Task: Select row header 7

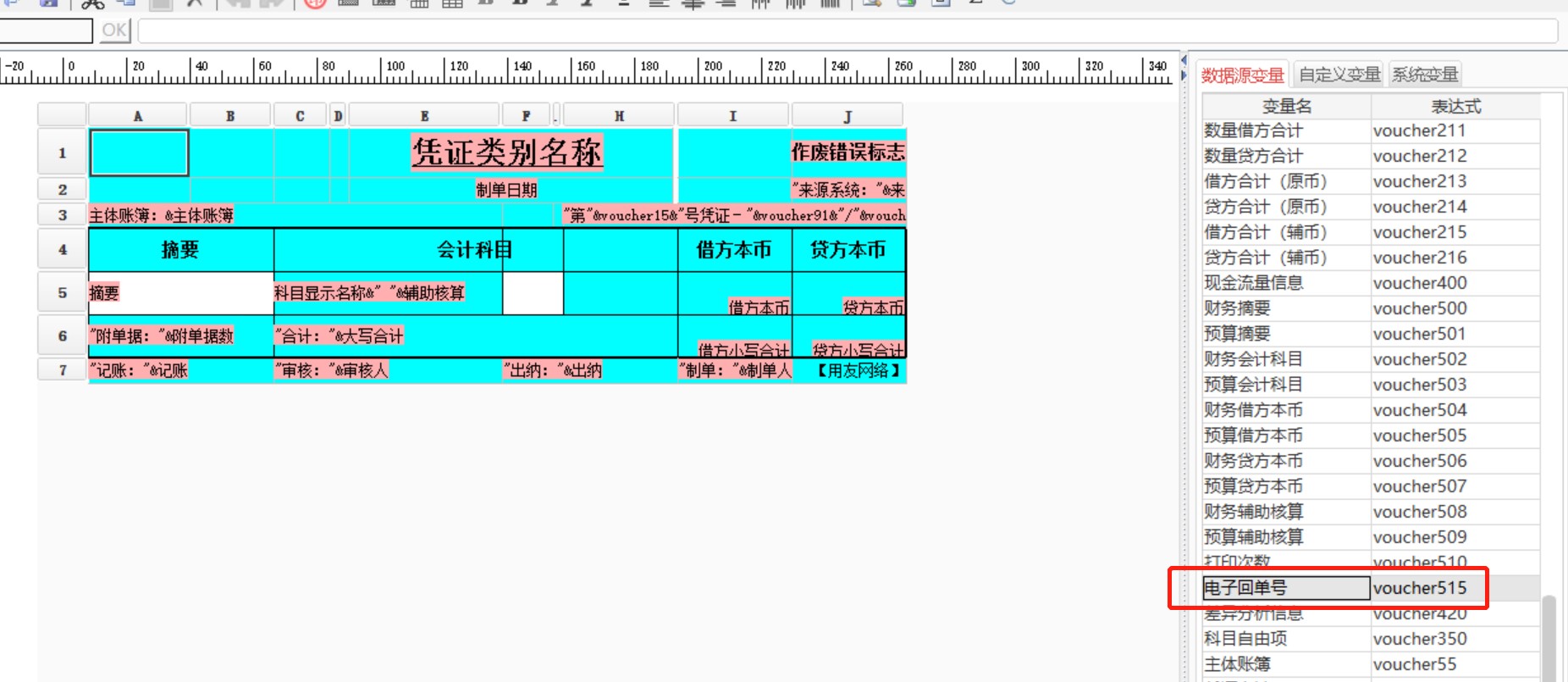Action: (x=62, y=370)
